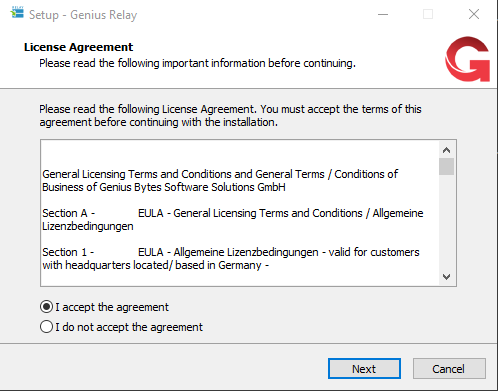Cancel the installation
The image size is (498, 391).
449,369
